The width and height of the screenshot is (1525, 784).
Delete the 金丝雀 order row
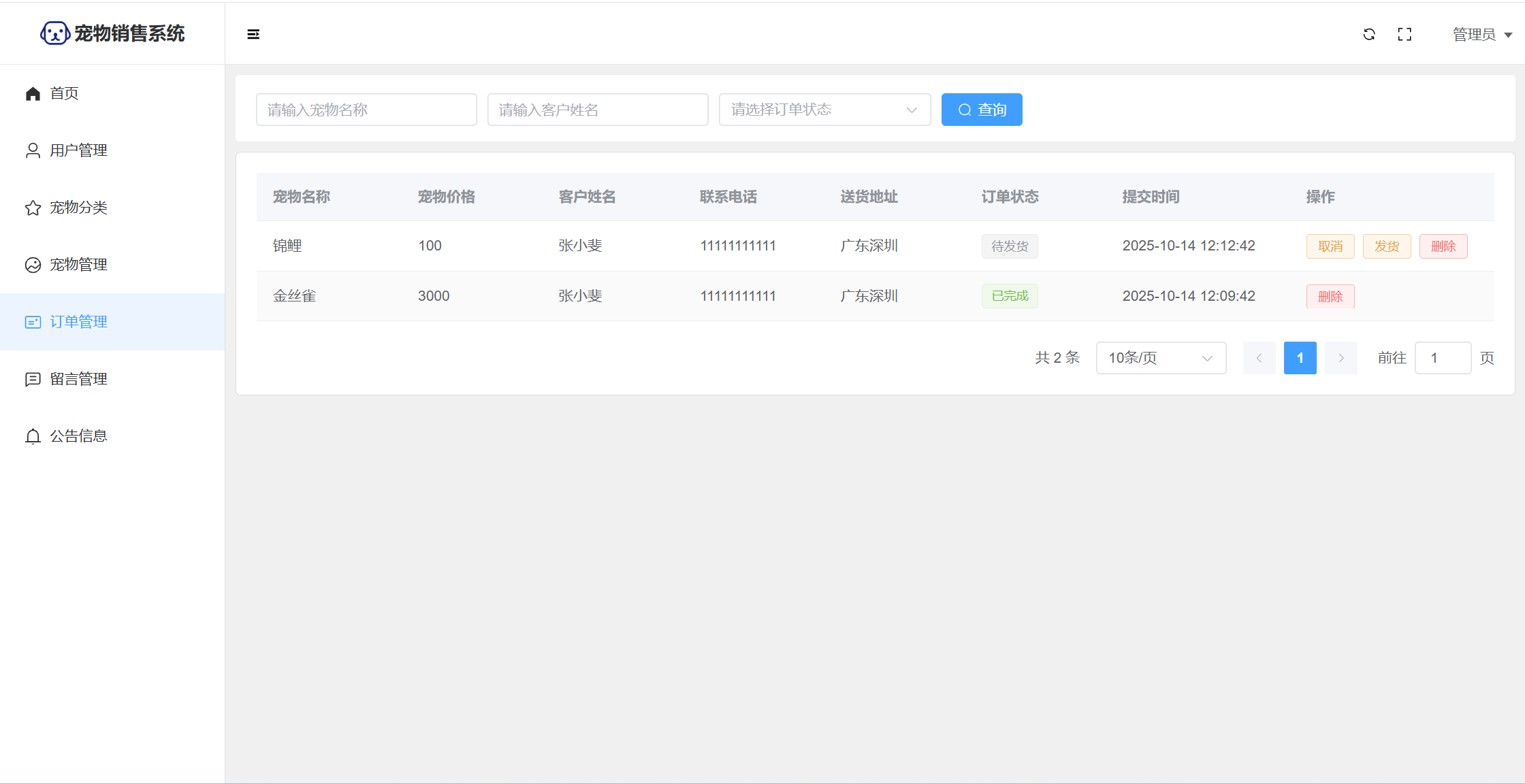click(x=1330, y=297)
